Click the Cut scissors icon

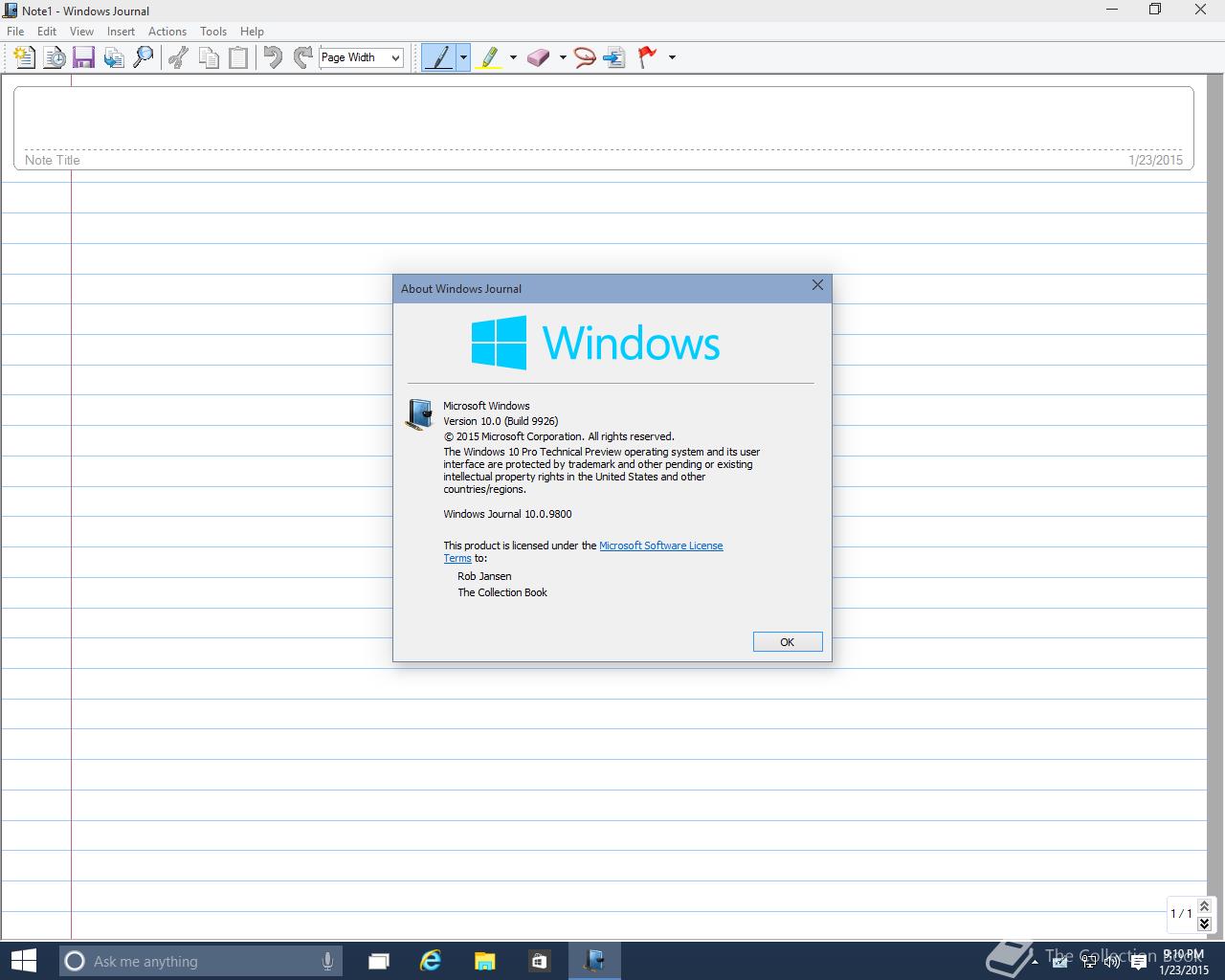pyautogui.click(x=178, y=57)
